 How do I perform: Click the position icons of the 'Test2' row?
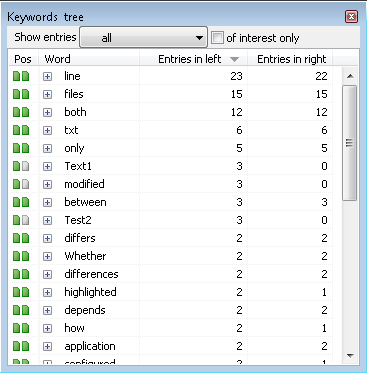[21, 220]
